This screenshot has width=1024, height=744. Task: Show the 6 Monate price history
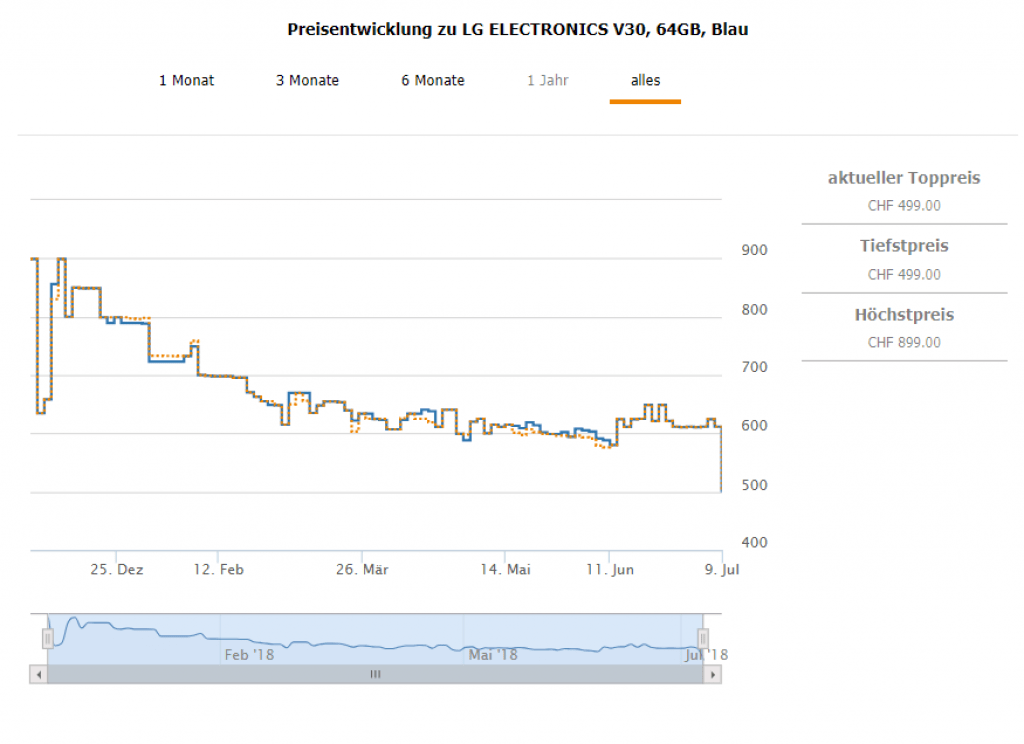pyautogui.click(x=433, y=81)
